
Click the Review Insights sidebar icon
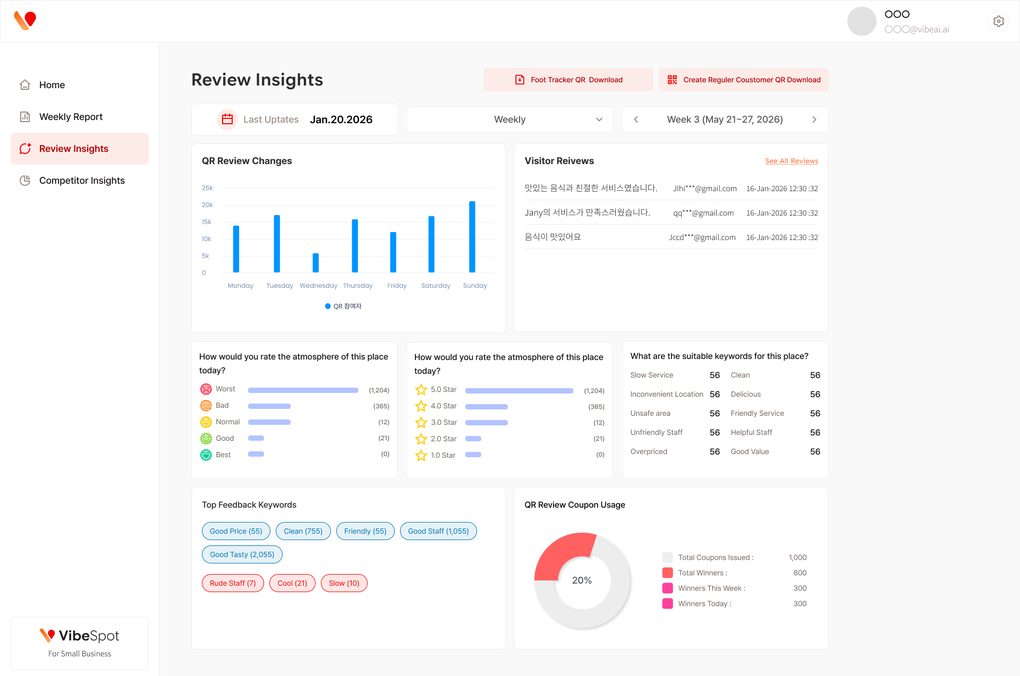[25, 148]
